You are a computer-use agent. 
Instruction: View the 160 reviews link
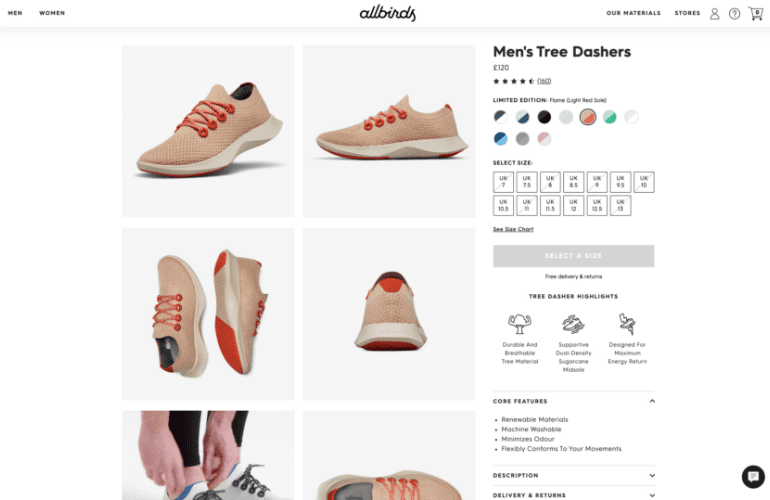pyautogui.click(x=544, y=81)
